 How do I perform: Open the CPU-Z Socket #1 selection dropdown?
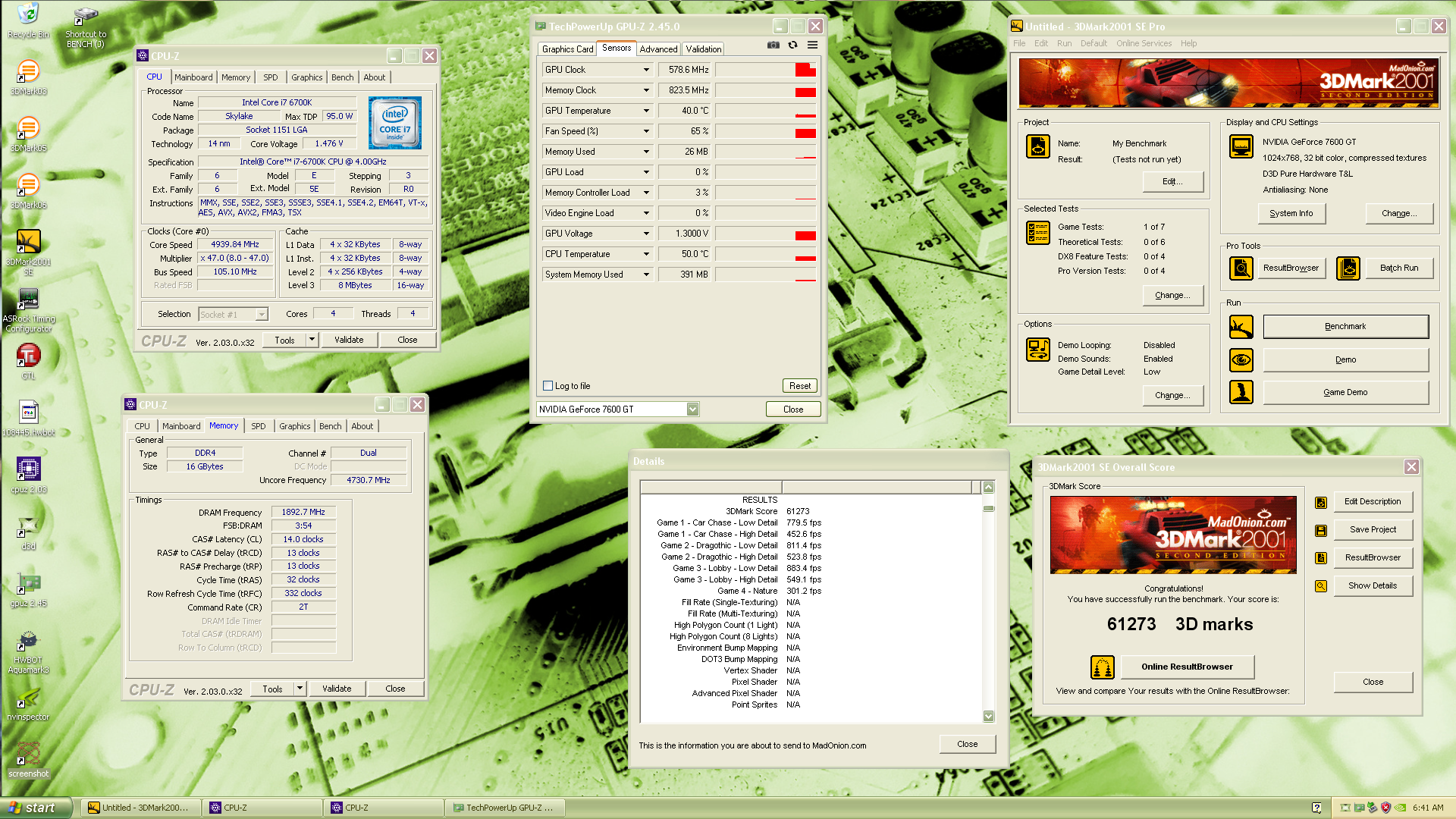click(x=233, y=314)
